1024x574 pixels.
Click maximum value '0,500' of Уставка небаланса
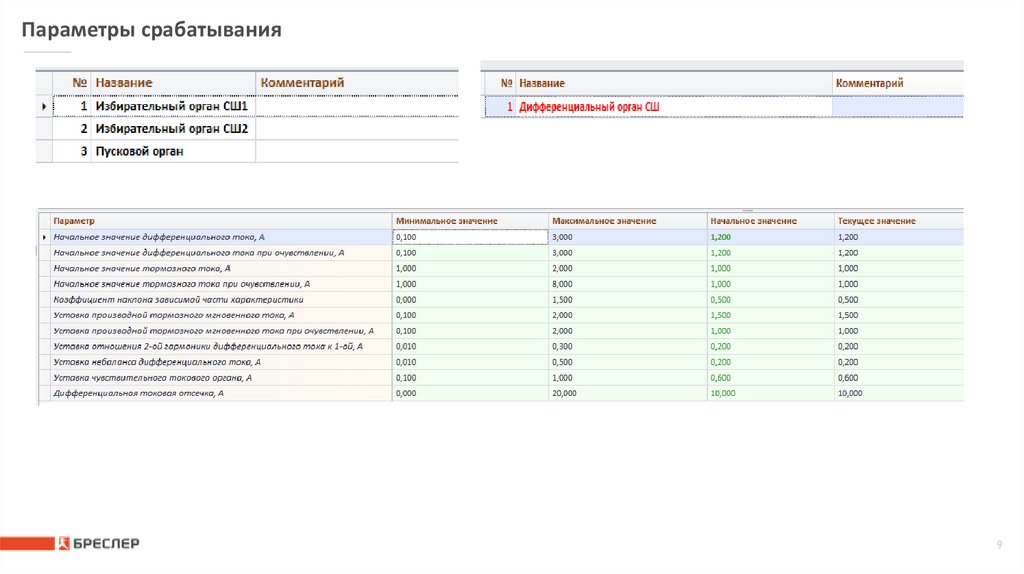pyautogui.click(x=628, y=362)
